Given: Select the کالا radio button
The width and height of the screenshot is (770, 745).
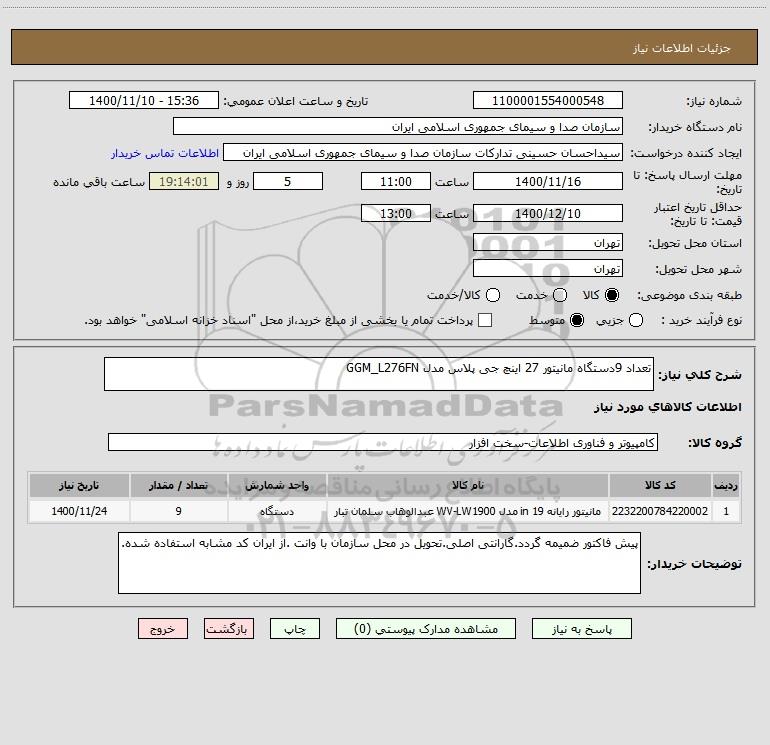Looking at the screenshot, I should (612, 295).
